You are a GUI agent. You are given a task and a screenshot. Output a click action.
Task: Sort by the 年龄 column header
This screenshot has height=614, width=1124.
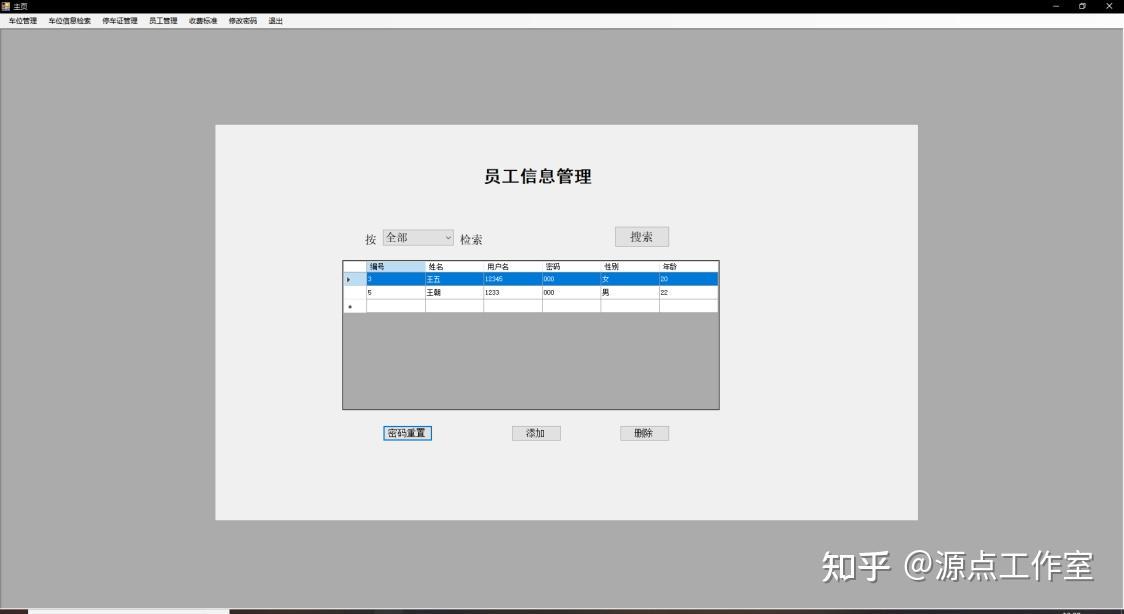coord(689,267)
